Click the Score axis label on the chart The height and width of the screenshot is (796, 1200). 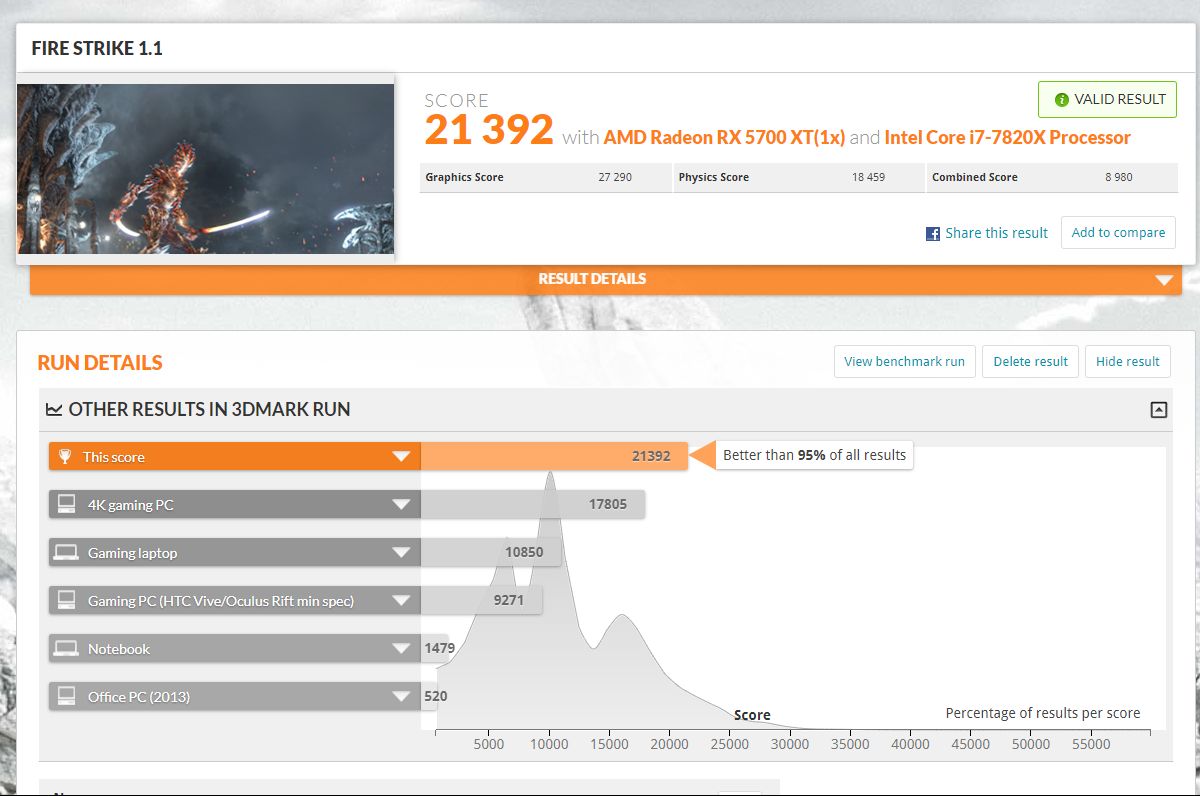[x=752, y=715]
